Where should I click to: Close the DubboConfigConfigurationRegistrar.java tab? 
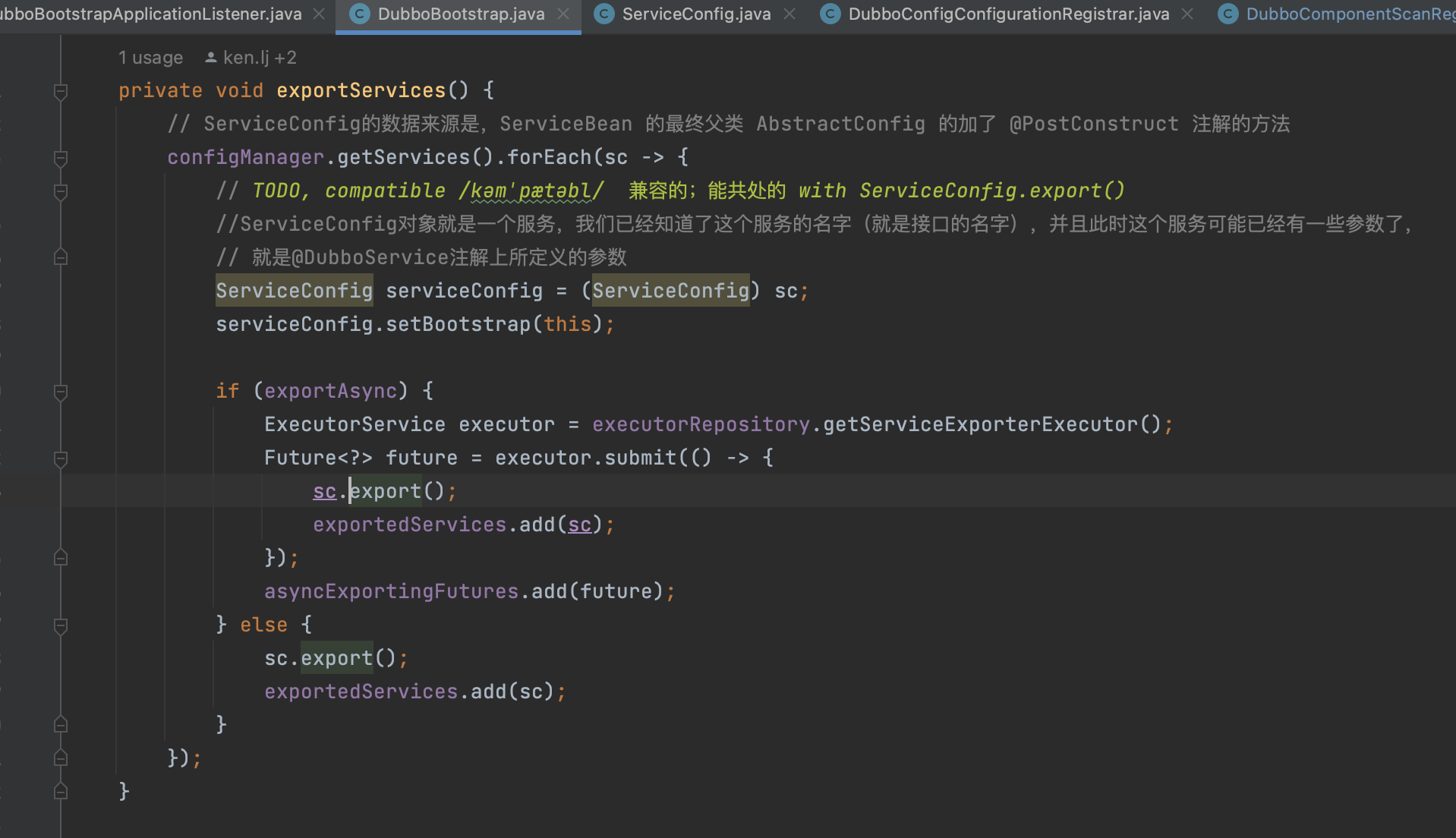[1188, 14]
